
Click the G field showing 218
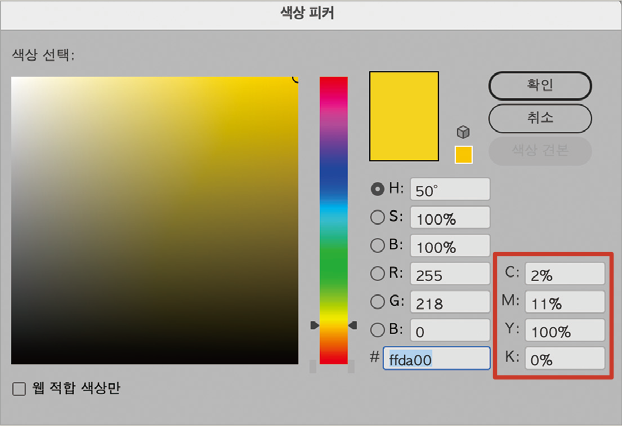450,302
